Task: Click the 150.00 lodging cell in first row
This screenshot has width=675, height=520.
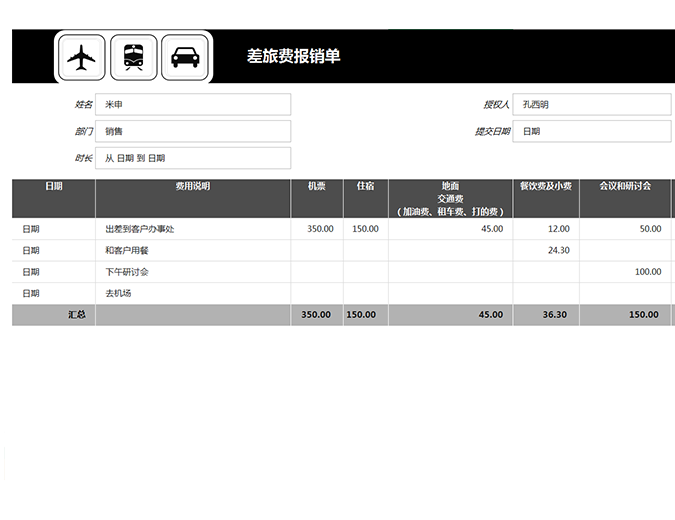Action: coord(365,229)
